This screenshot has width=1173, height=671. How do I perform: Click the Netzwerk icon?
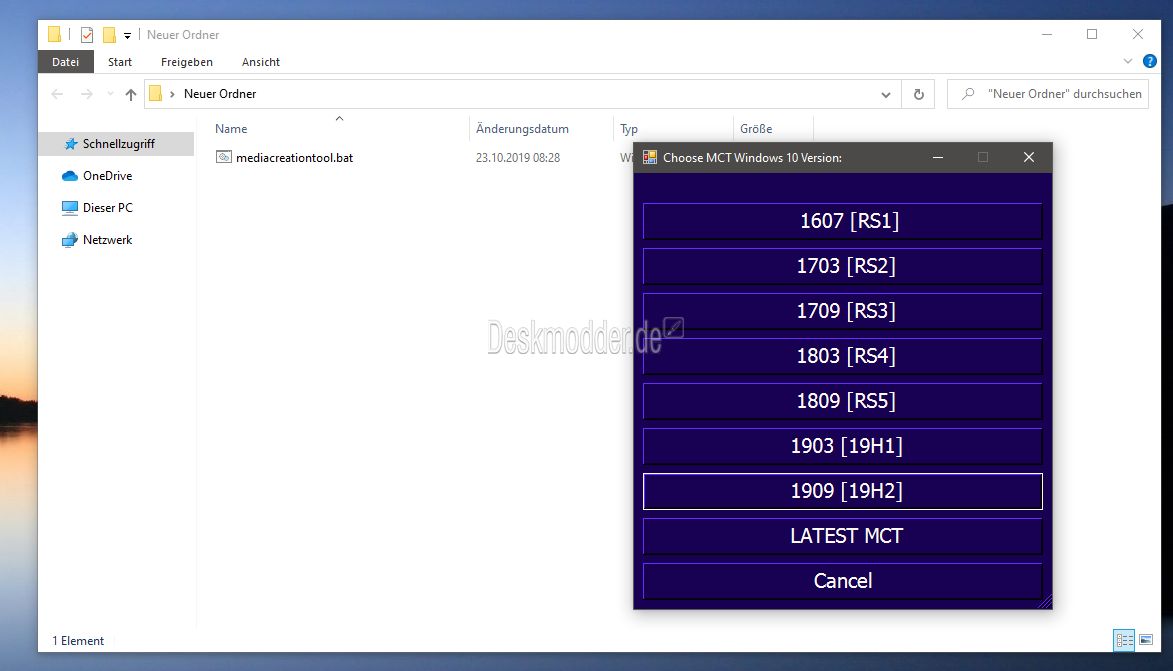click(x=70, y=240)
